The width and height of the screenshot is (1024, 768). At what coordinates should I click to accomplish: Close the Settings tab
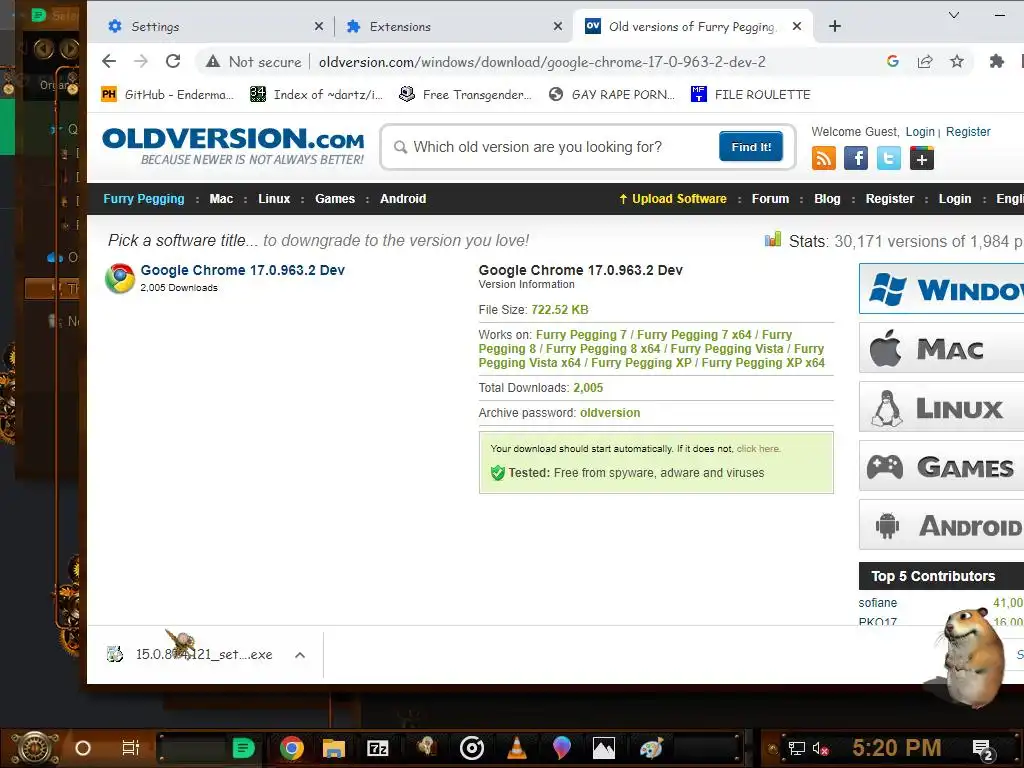[319, 26]
